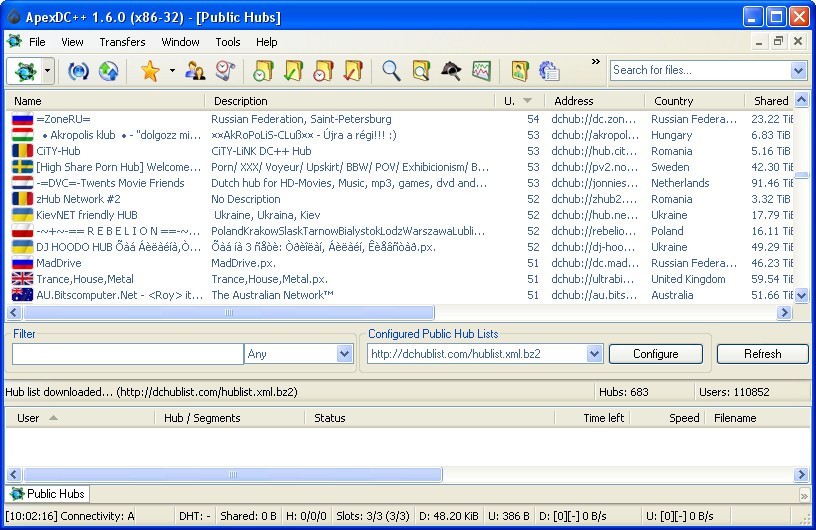Click the Australian flag beside AU.Bitscomputer.Net

(x=22, y=295)
